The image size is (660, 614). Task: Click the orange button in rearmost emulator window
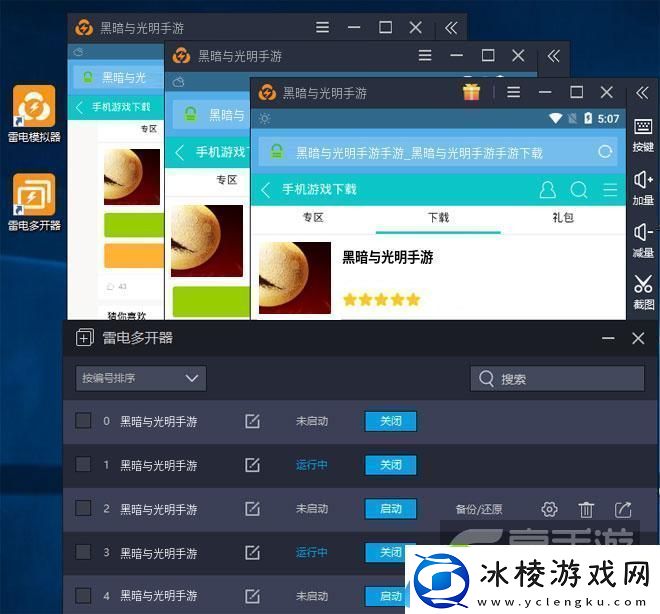click(x=133, y=255)
